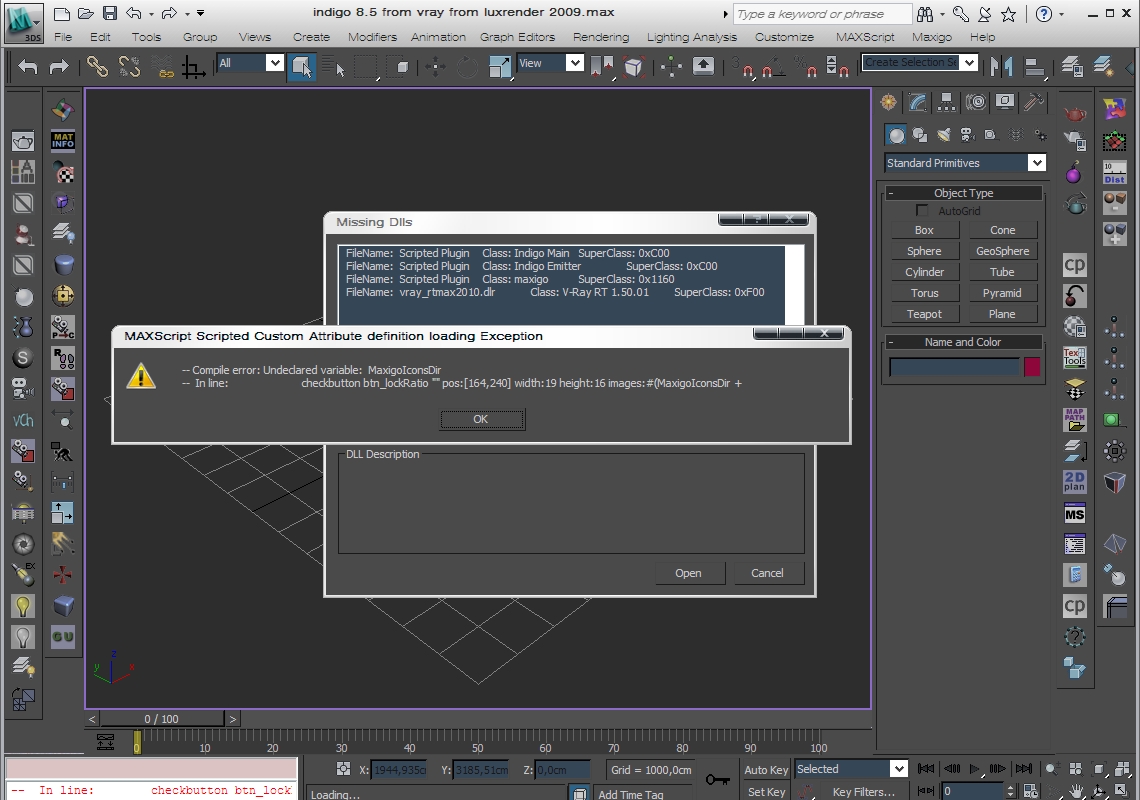Open the 3ds Max application menu button

[x=23, y=22]
